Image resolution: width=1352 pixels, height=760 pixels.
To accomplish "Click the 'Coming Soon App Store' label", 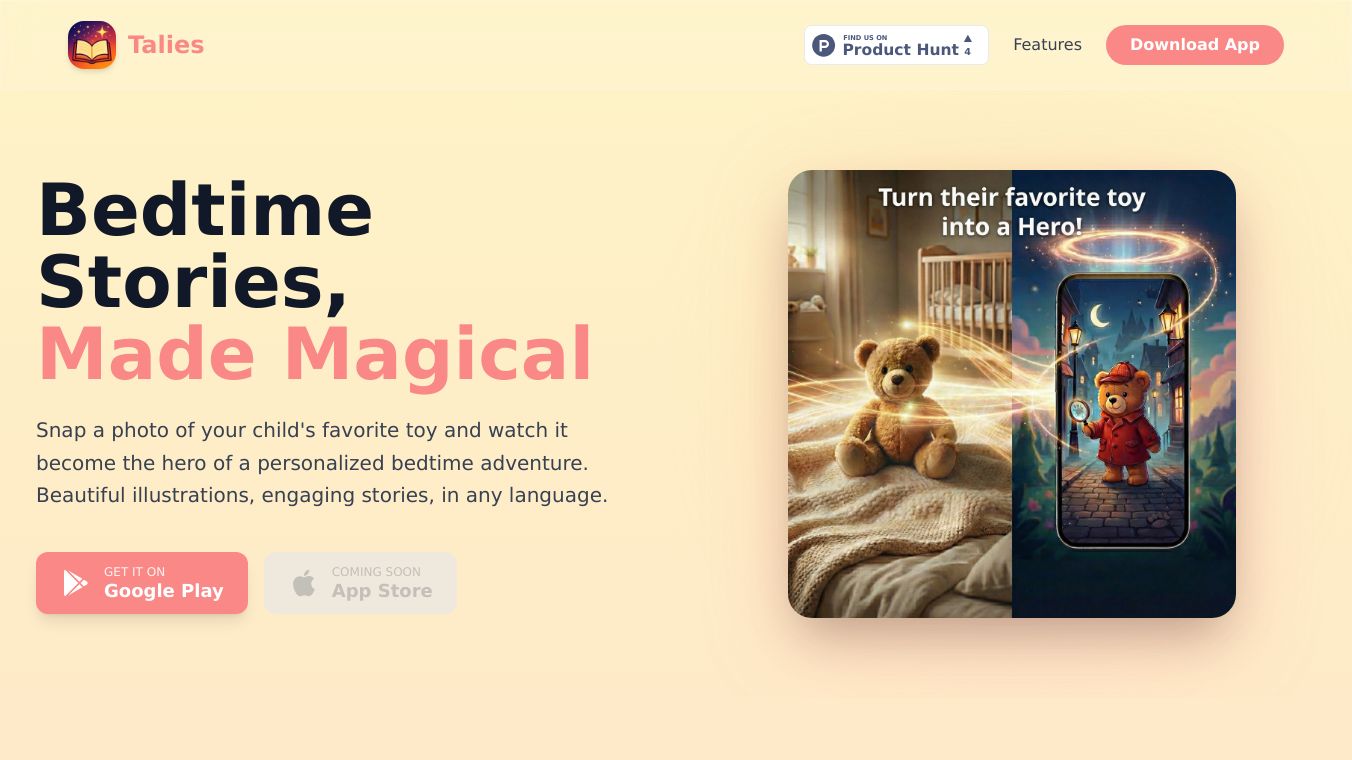I will [382, 582].
